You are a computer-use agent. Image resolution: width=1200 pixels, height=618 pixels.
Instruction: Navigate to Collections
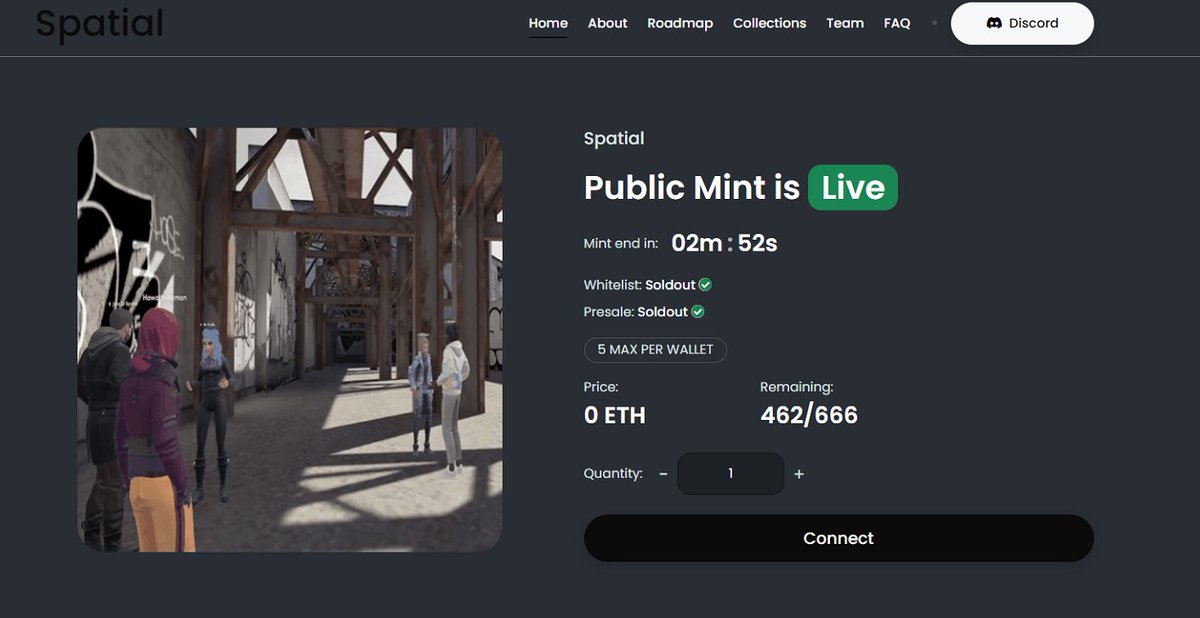click(x=769, y=23)
